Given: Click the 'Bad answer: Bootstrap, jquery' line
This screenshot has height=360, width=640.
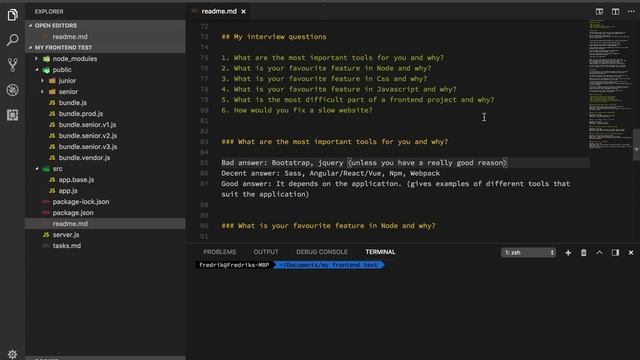Looking at the screenshot, I should [x=364, y=163].
